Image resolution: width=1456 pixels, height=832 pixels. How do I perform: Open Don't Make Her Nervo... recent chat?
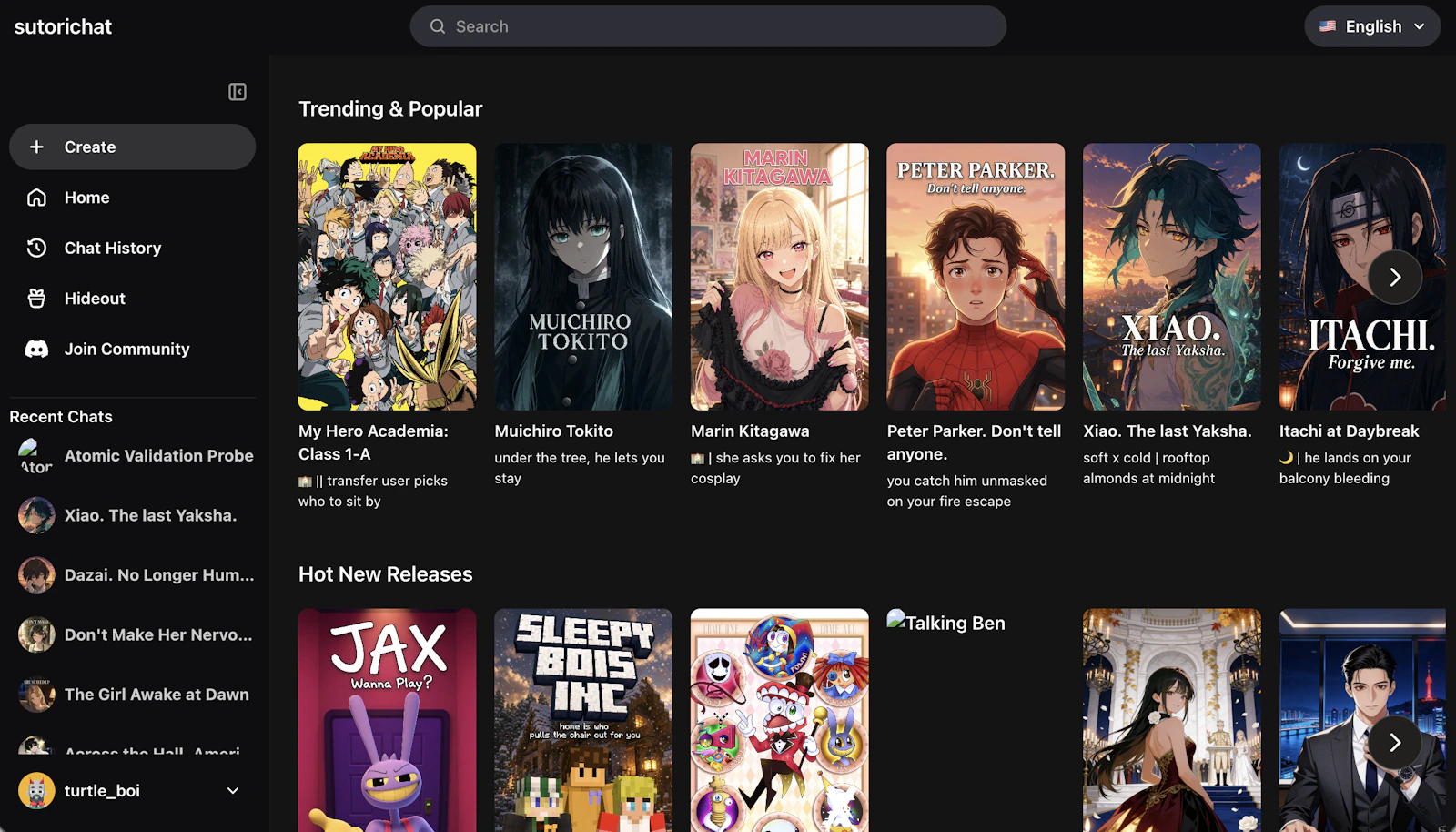click(x=136, y=635)
